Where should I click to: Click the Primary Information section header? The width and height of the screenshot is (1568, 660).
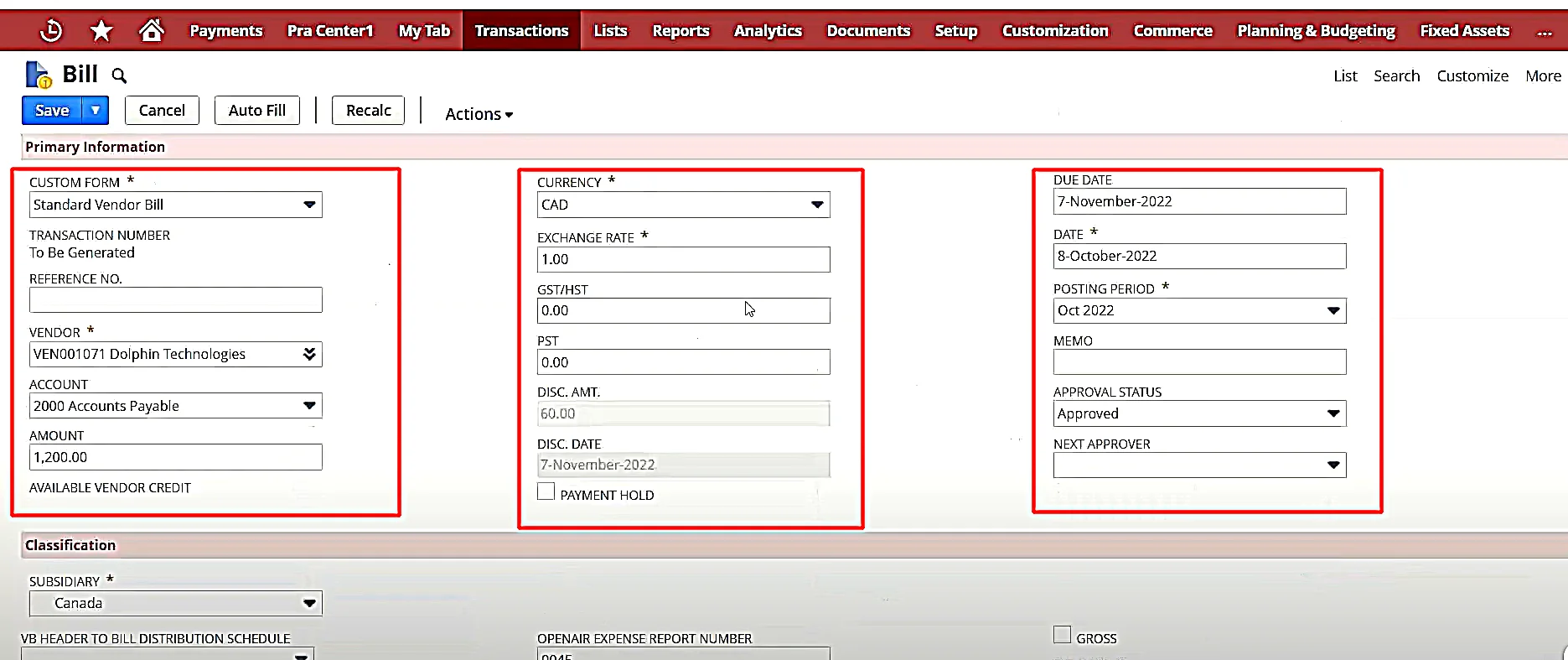(x=96, y=147)
